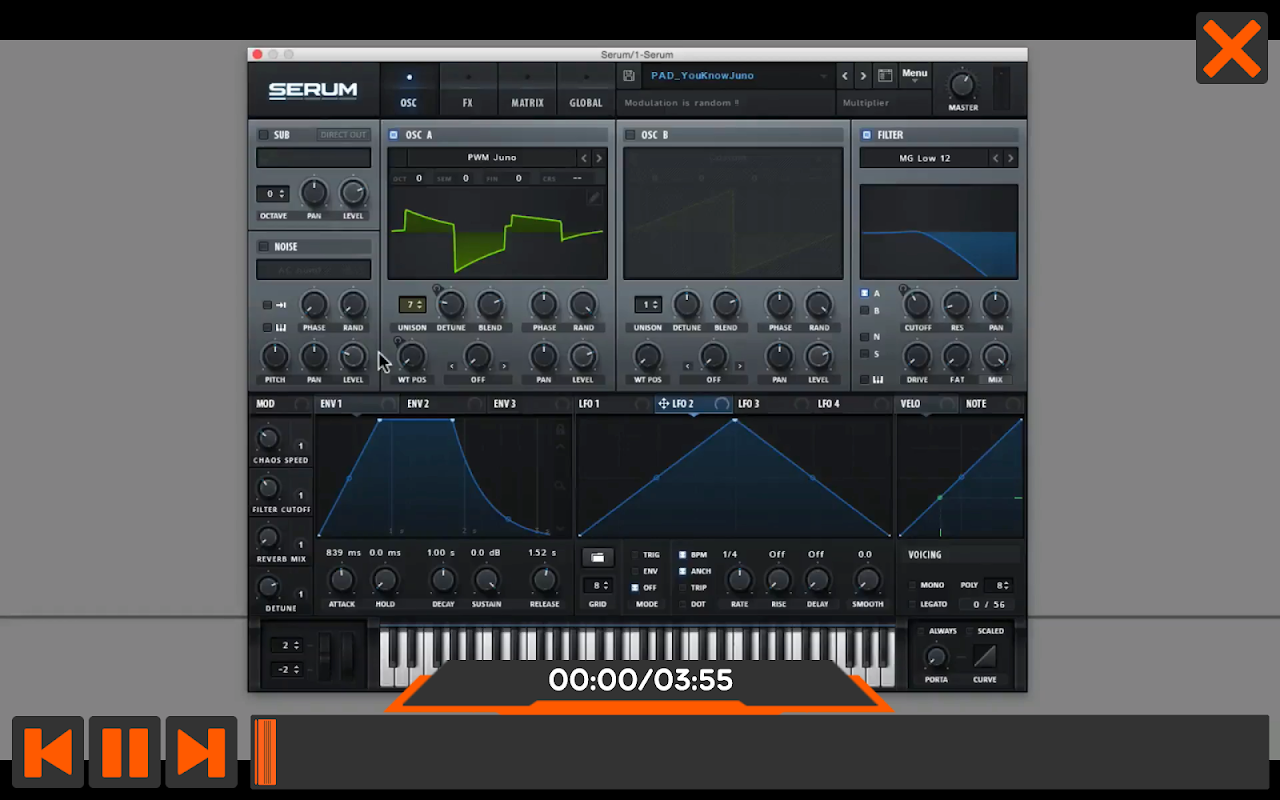Image resolution: width=1280 pixels, height=800 pixels.
Task: Click the OSC A WT POS knob
Action: [x=411, y=356]
